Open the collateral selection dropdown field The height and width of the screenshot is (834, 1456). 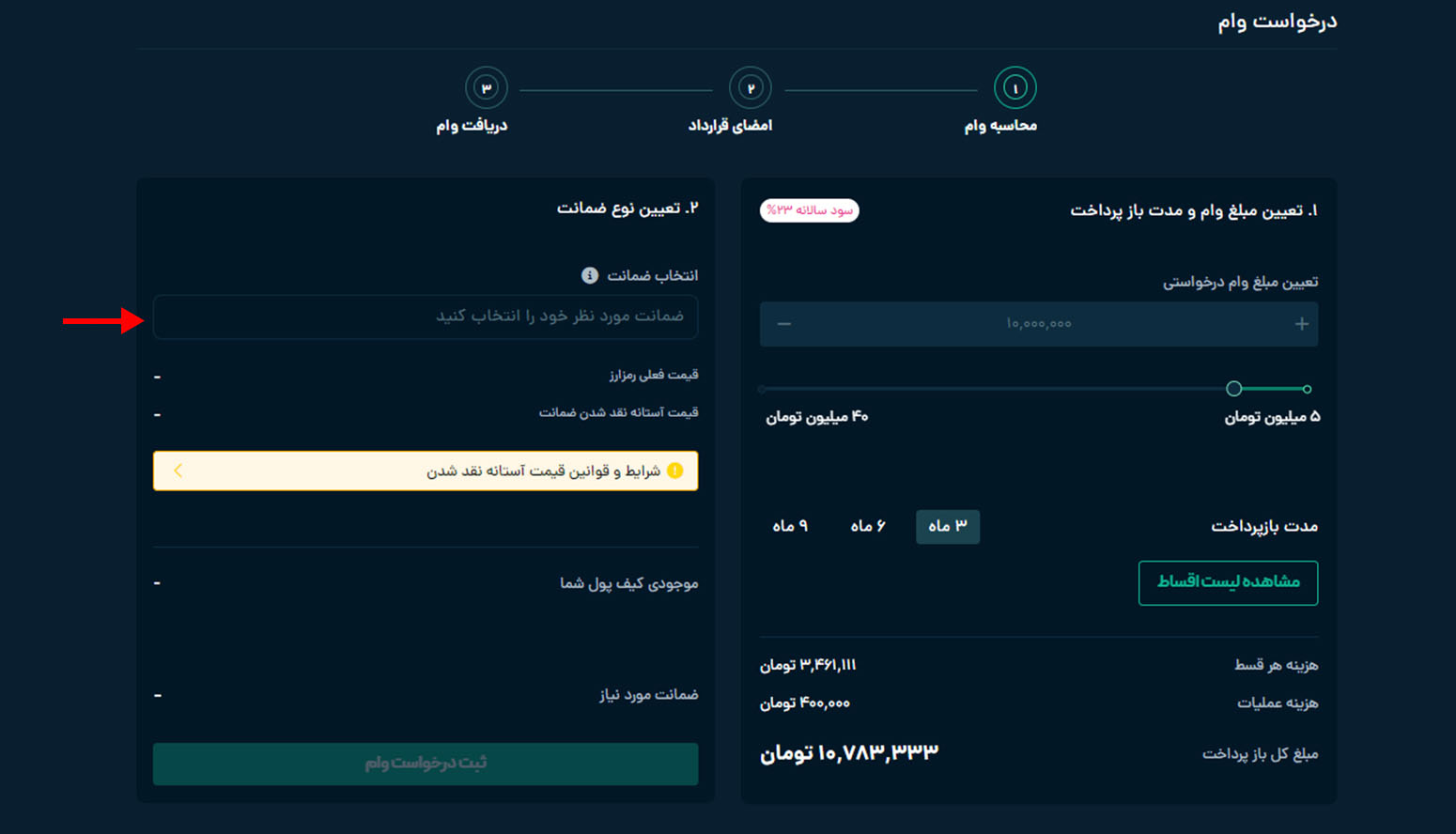tap(426, 317)
